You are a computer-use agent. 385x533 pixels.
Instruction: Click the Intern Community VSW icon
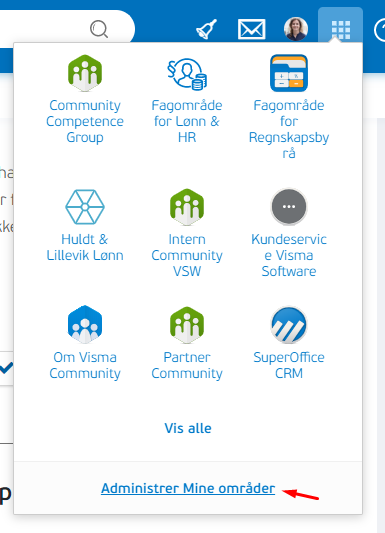click(187, 207)
